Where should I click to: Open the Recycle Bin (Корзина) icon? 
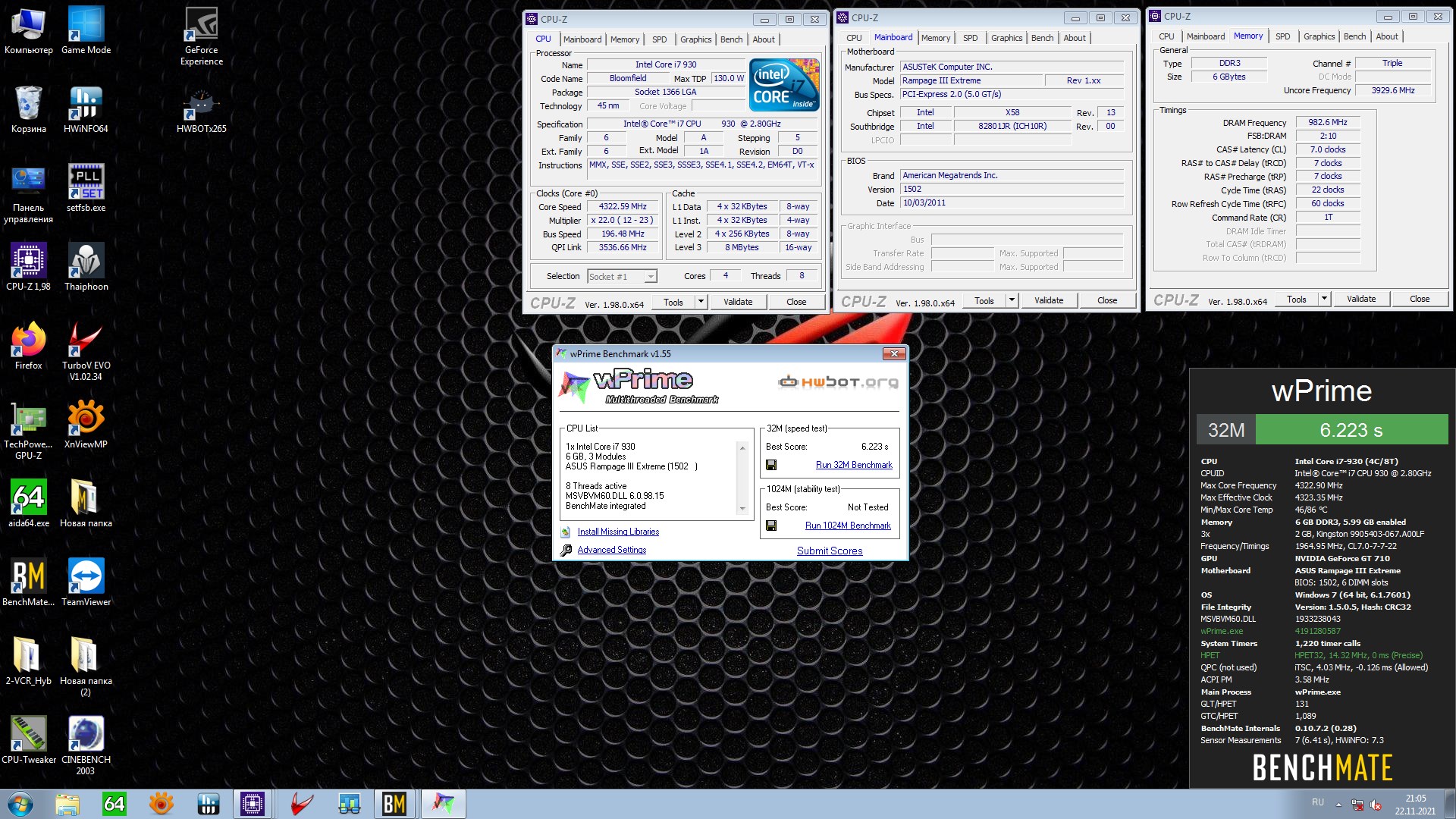click(28, 109)
